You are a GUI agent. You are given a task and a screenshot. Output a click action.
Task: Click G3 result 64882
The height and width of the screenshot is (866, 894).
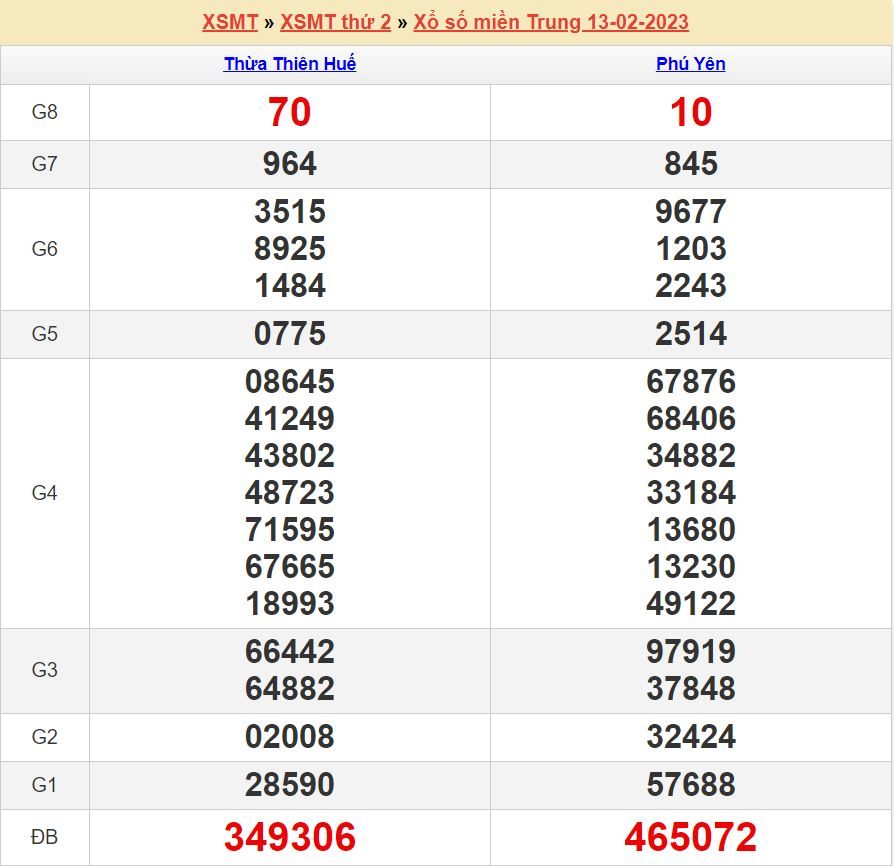pyautogui.click(x=290, y=689)
